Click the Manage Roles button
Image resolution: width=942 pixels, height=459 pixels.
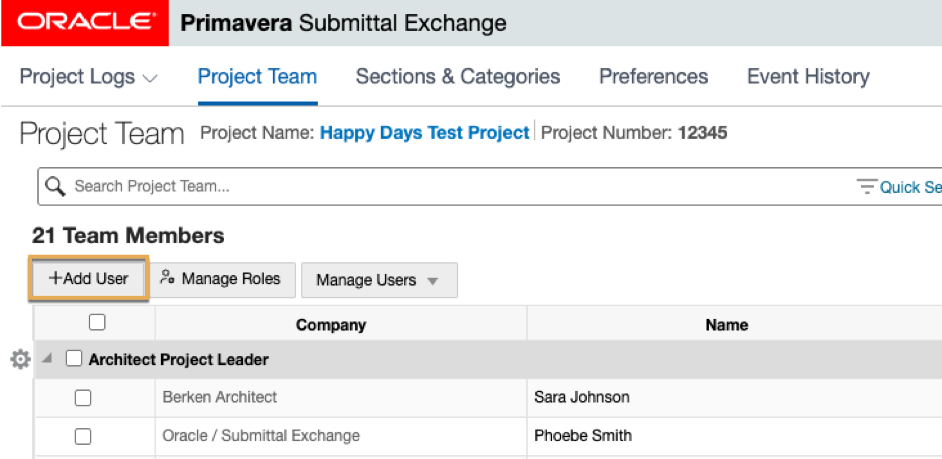pos(222,279)
